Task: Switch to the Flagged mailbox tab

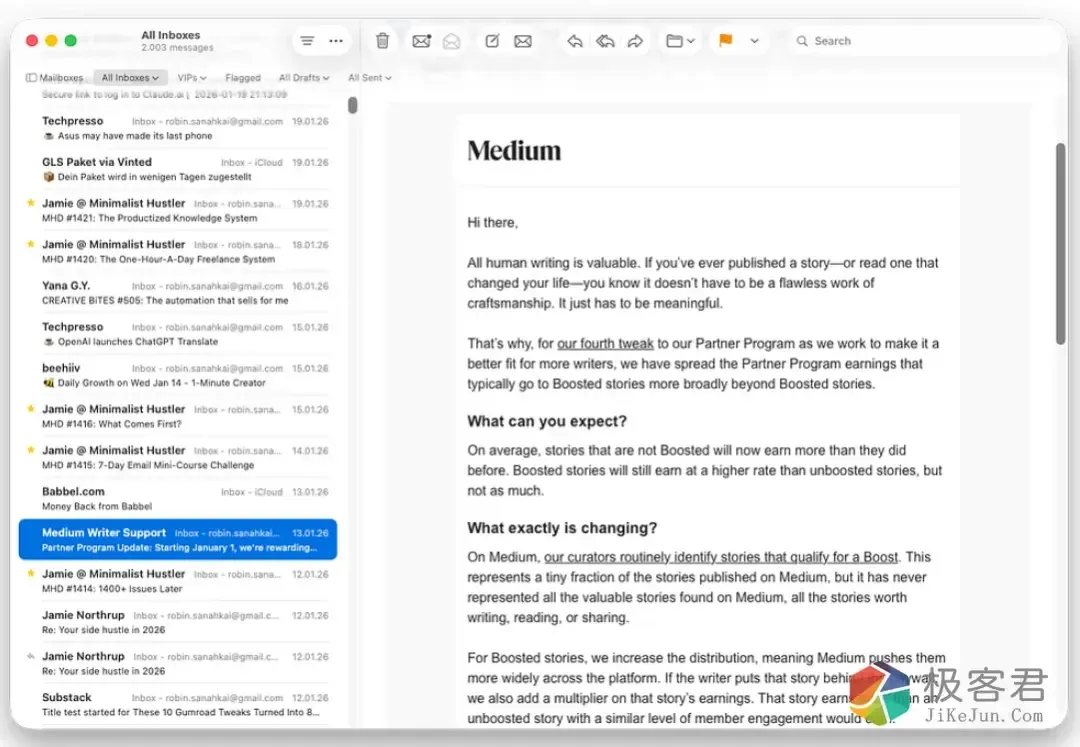Action: pyautogui.click(x=243, y=77)
